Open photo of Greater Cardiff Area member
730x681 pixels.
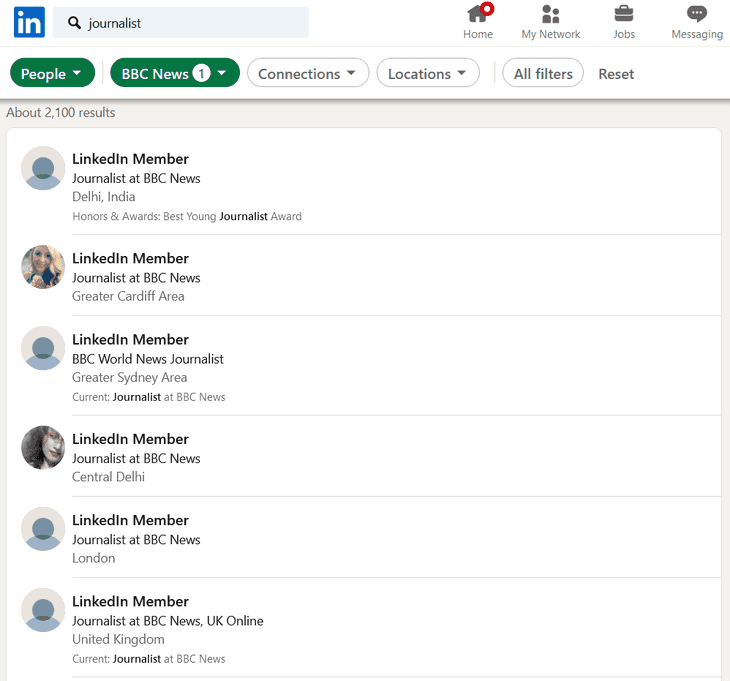[x=43, y=267]
